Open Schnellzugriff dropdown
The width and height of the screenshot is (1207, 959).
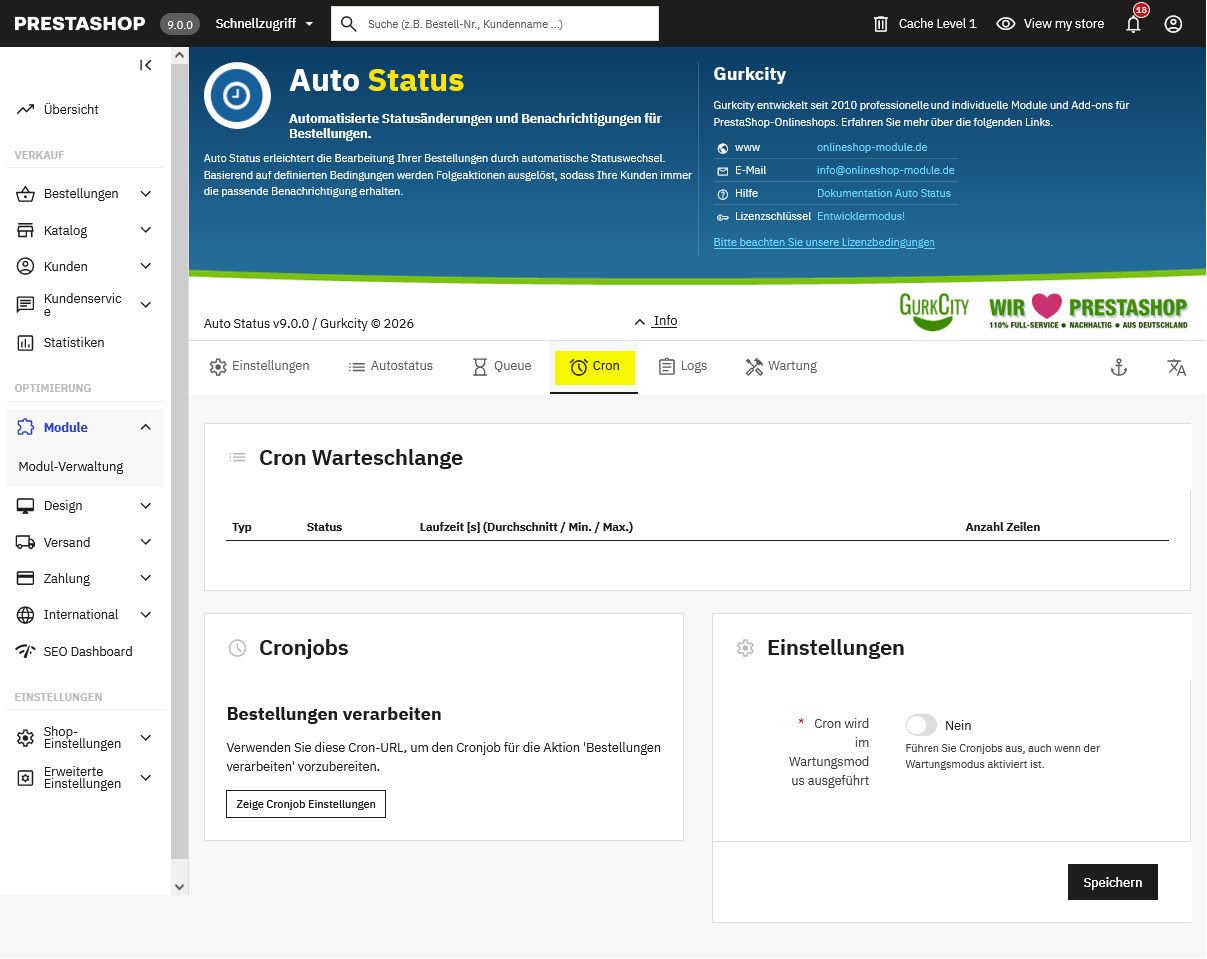tap(264, 24)
